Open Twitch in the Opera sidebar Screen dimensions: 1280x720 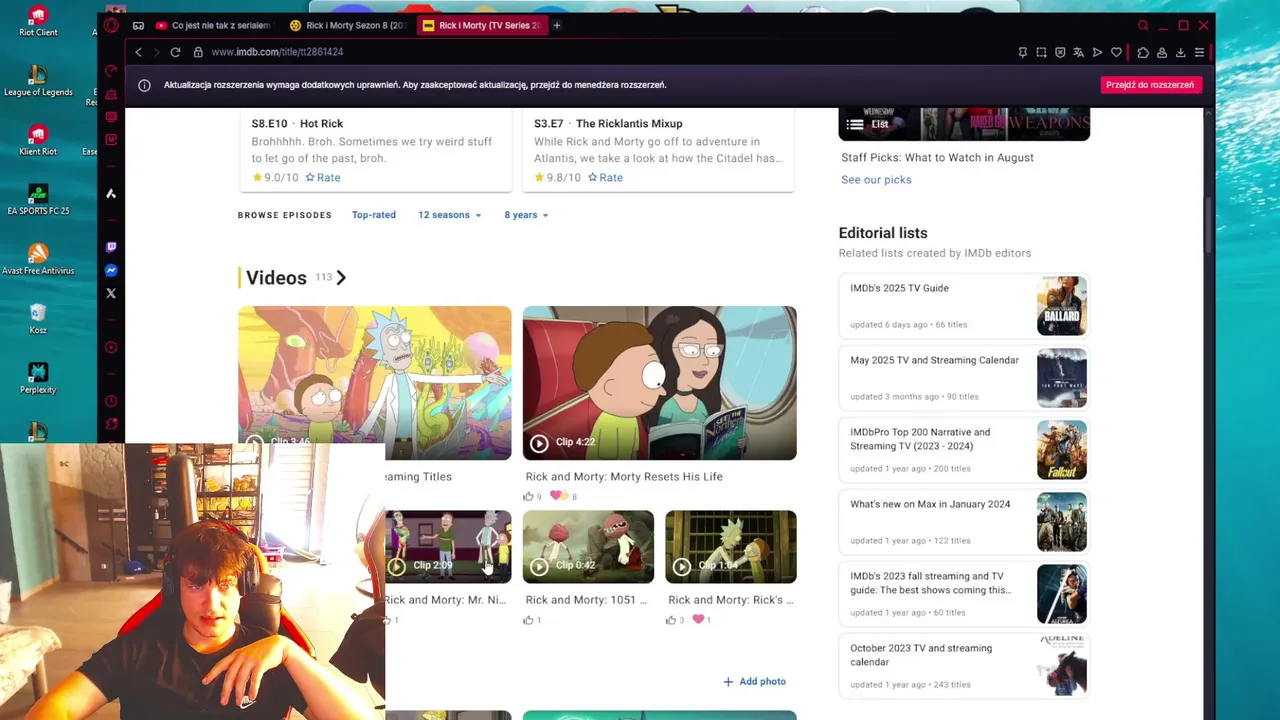tap(111, 247)
